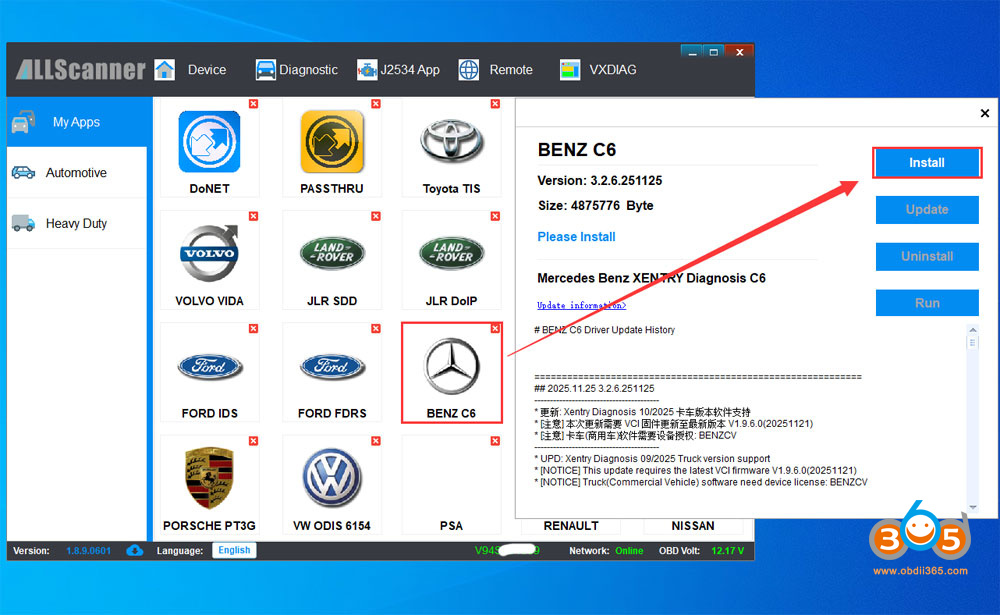Open the JLR SDD Land Rover icon
The image size is (1000, 615).
coord(331,254)
